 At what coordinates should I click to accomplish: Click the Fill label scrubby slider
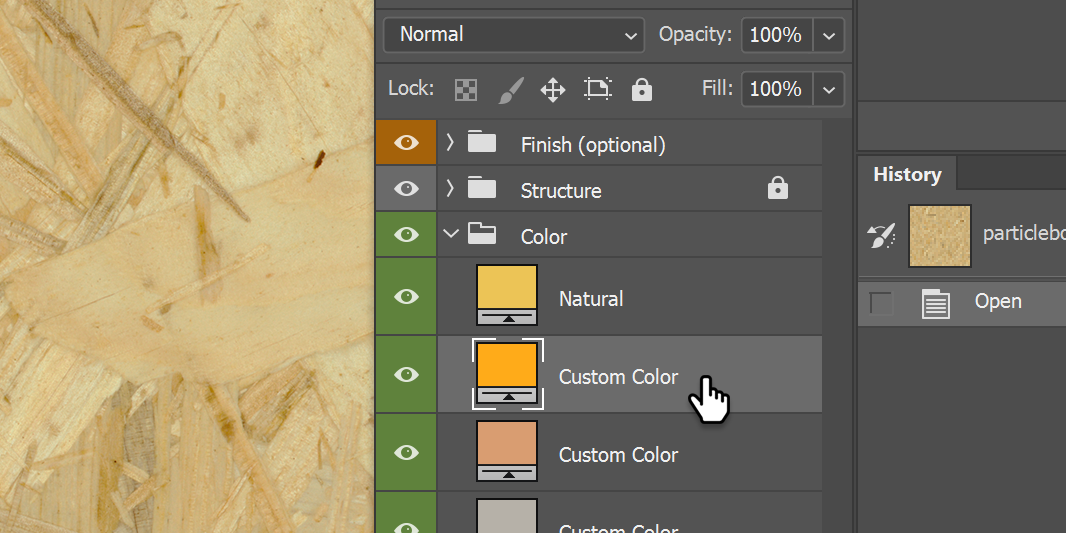[718, 88]
